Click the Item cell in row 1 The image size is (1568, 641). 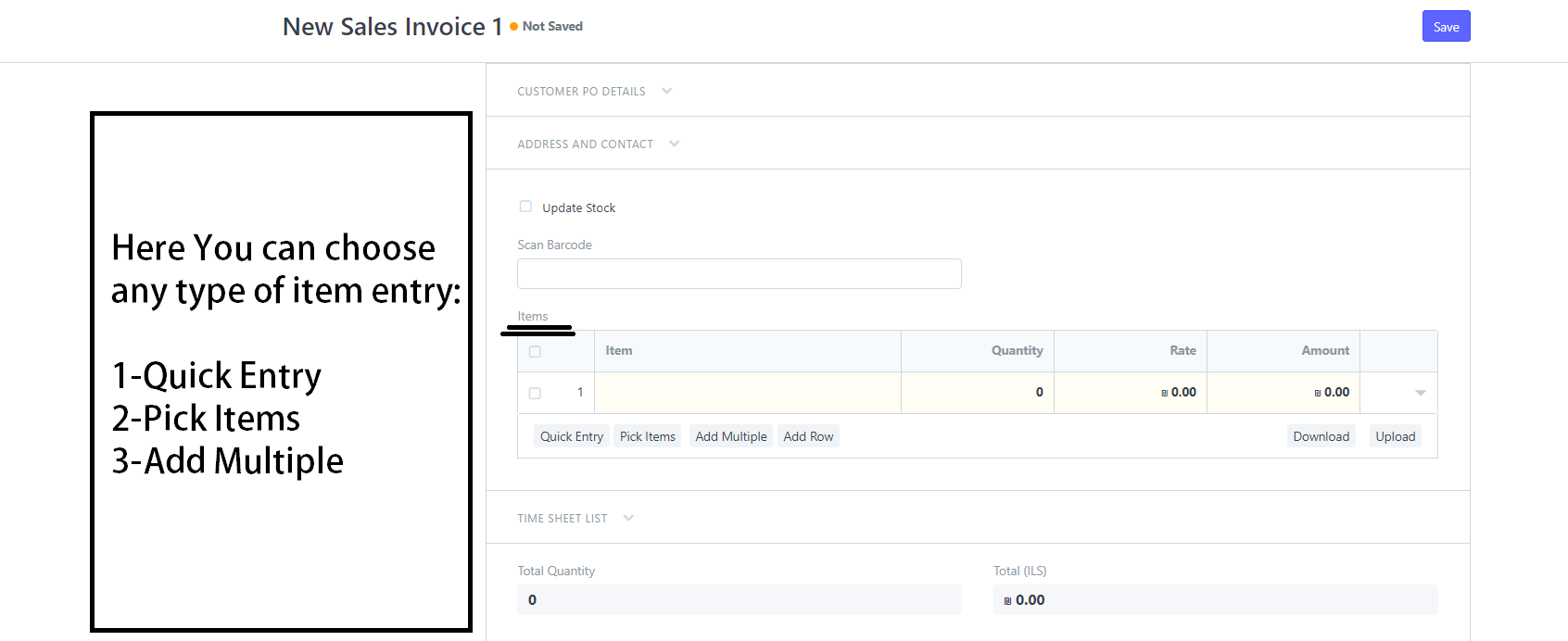747,393
